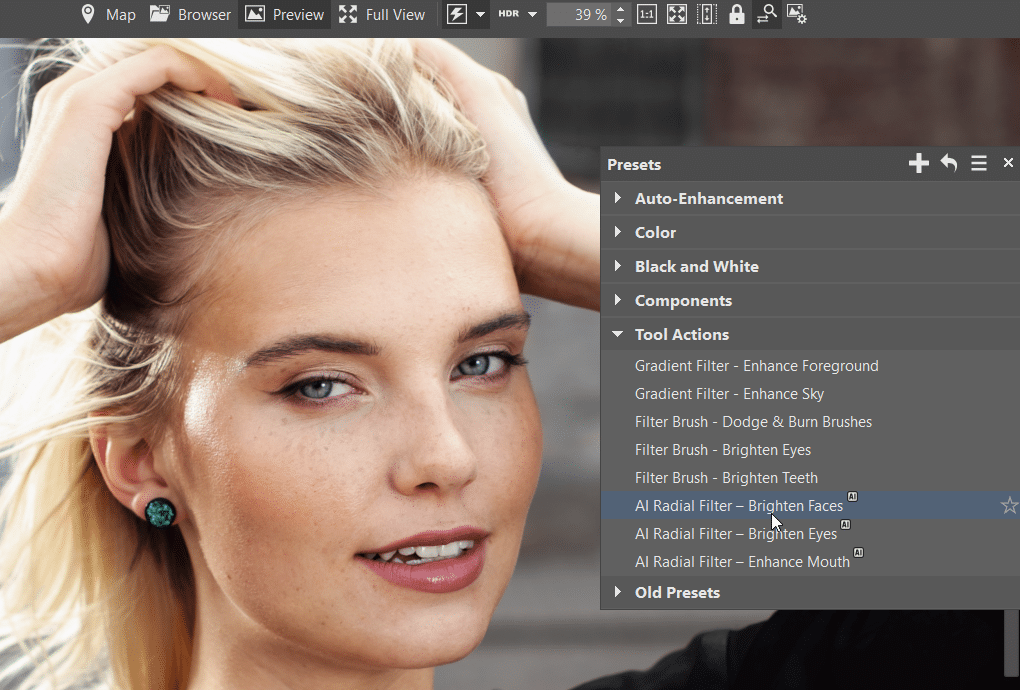This screenshot has height=690, width=1020.
Task: Add a new preset with the plus icon
Action: 918,163
